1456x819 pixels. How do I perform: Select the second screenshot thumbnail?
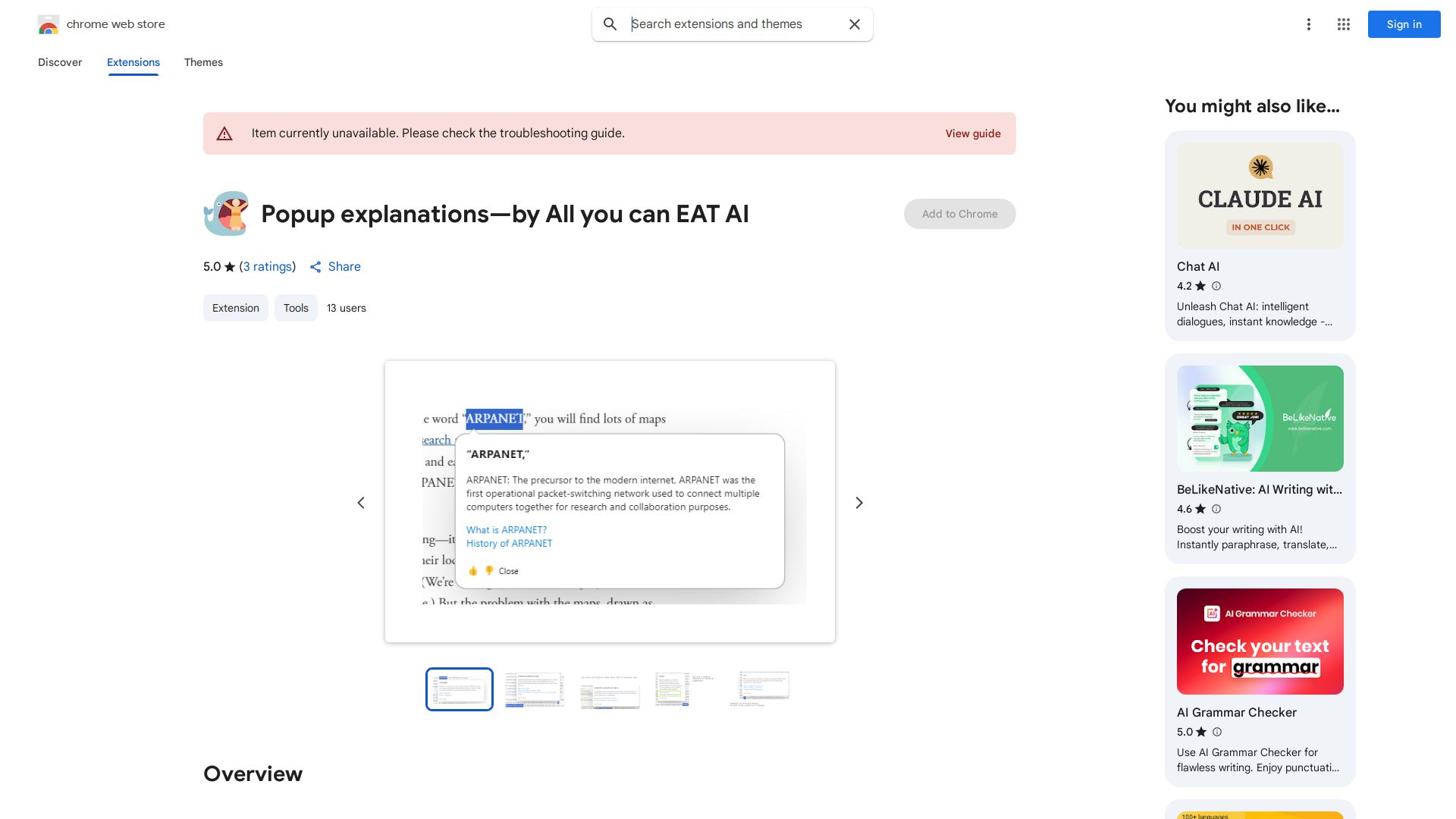point(535,689)
